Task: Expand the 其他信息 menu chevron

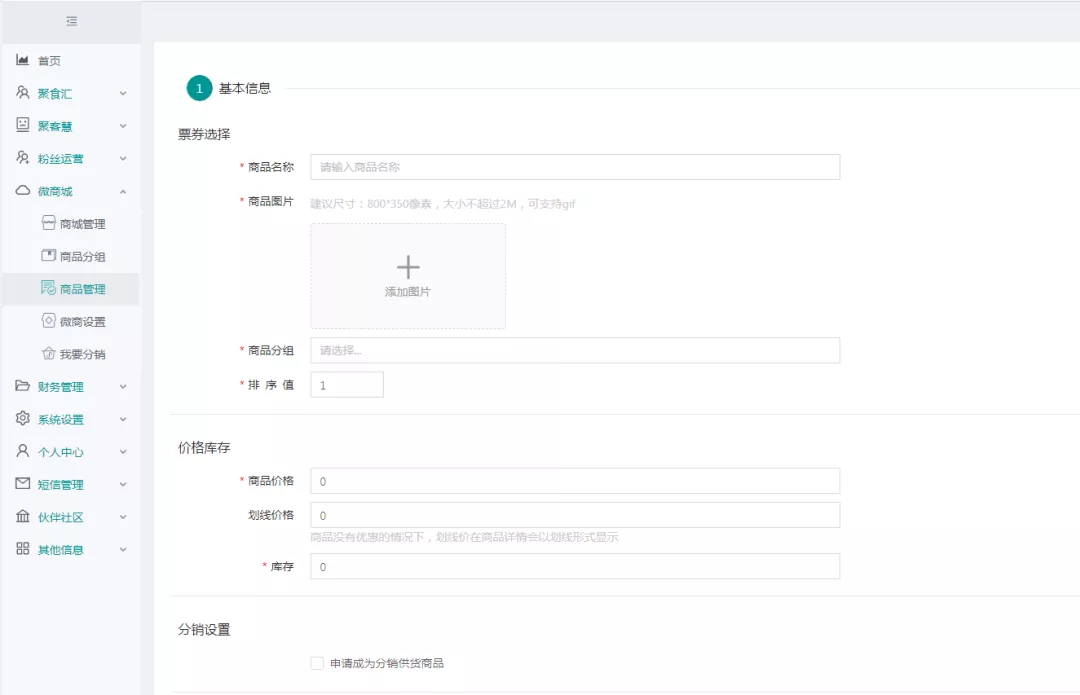Action: (123, 549)
